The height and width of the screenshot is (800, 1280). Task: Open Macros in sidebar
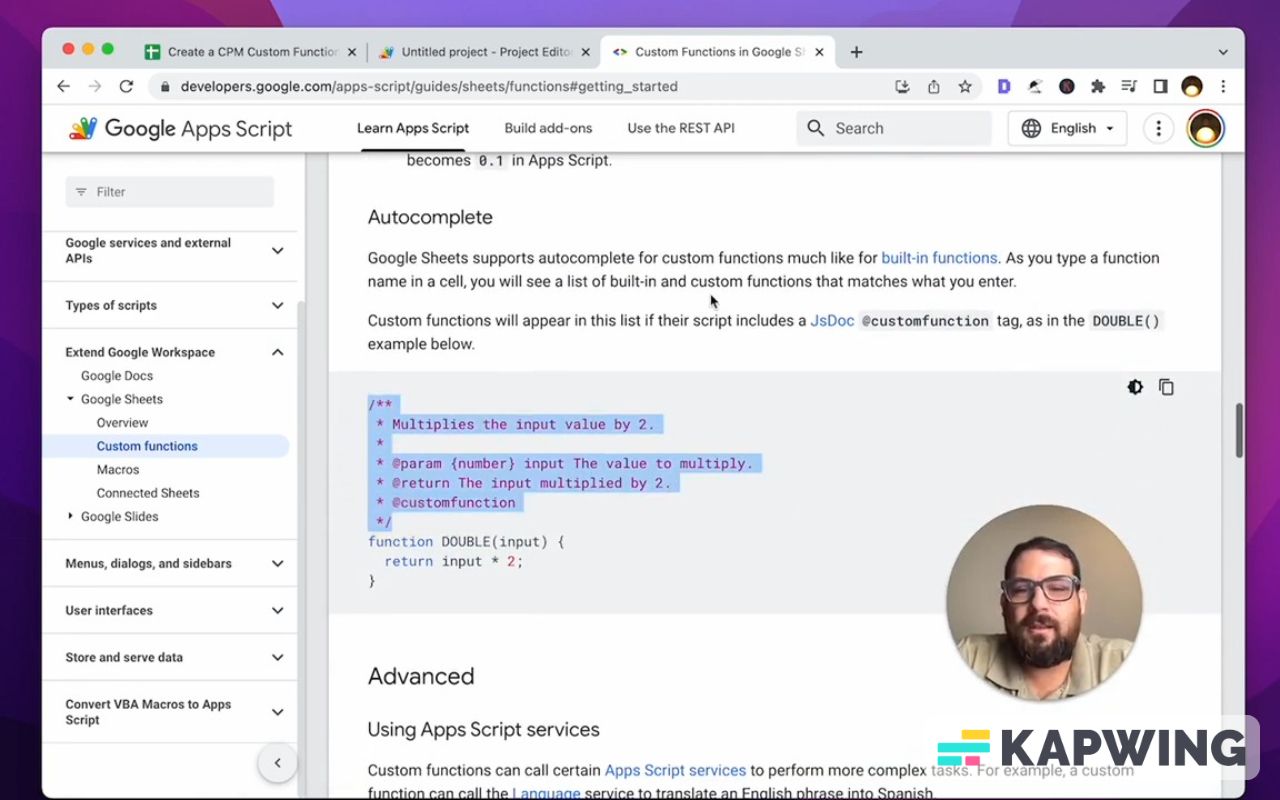point(118,470)
